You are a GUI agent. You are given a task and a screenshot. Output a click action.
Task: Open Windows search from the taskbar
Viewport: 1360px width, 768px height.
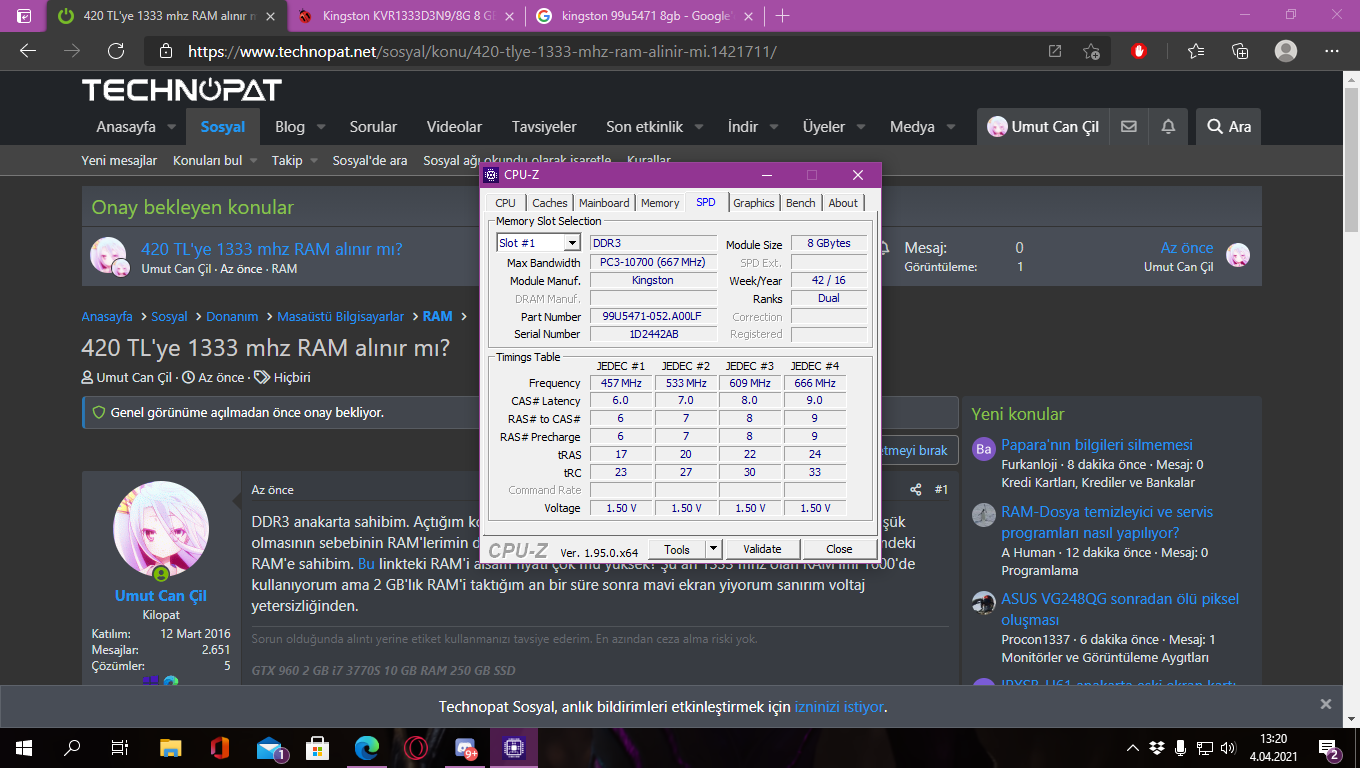(72, 748)
